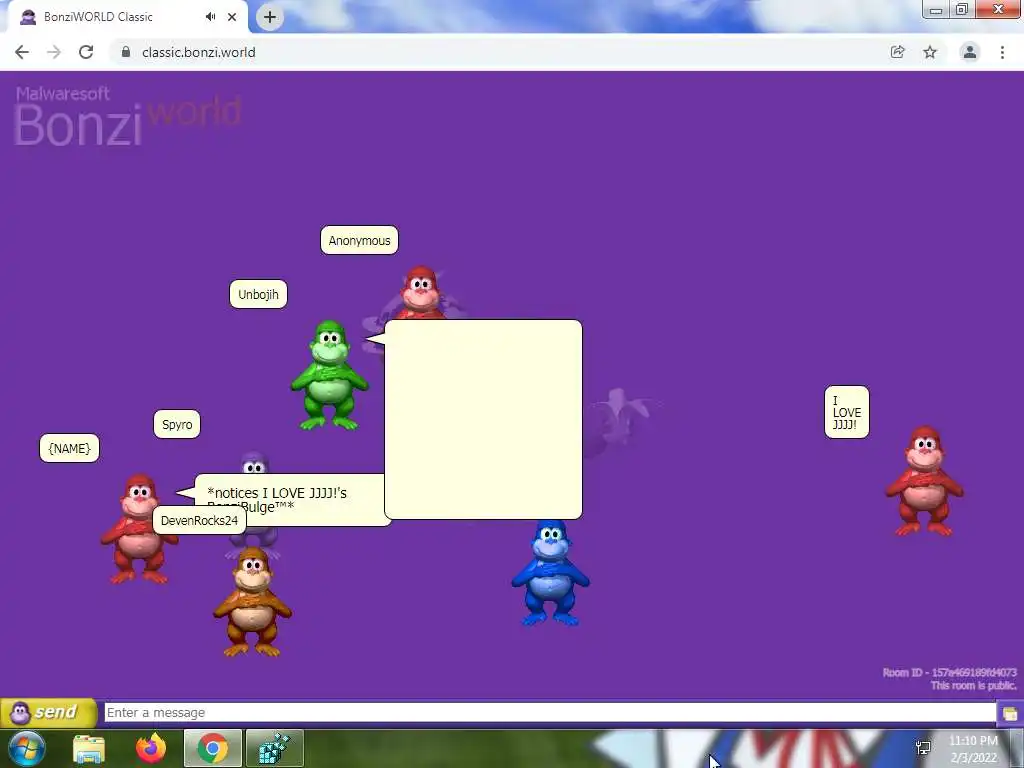The width and height of the screenshot is (1024, 768).
Task: Open the Windows Start menu
Action: coord(27,748)
